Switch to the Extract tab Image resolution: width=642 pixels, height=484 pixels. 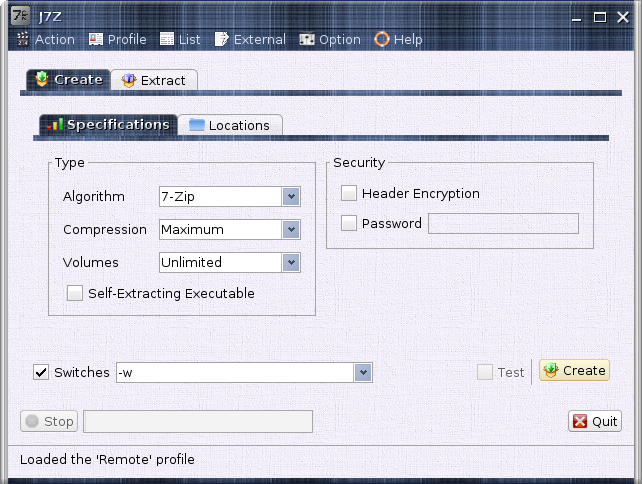(x=154, y=80)
